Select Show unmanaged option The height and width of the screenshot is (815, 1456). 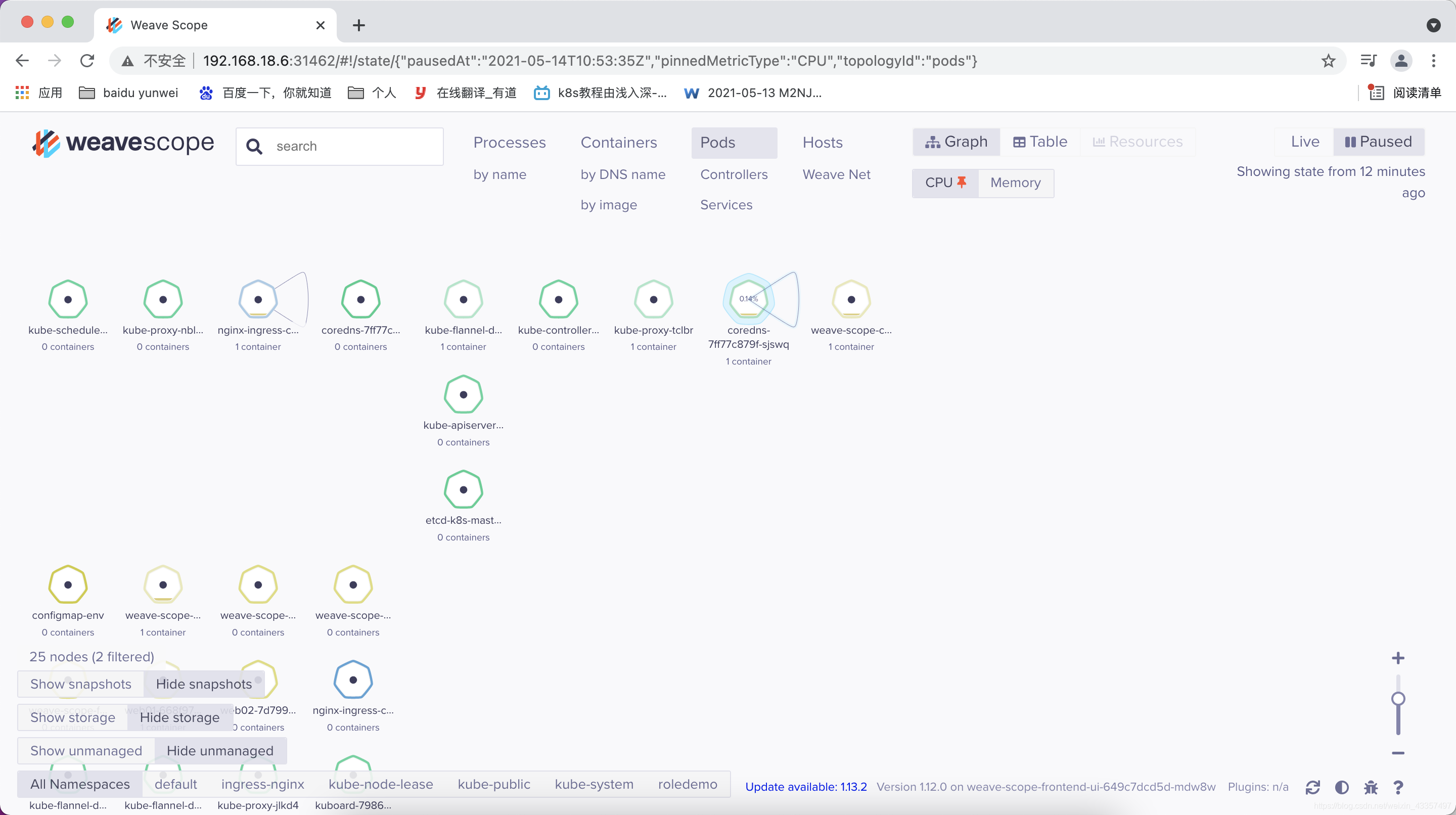pos(86,751)
